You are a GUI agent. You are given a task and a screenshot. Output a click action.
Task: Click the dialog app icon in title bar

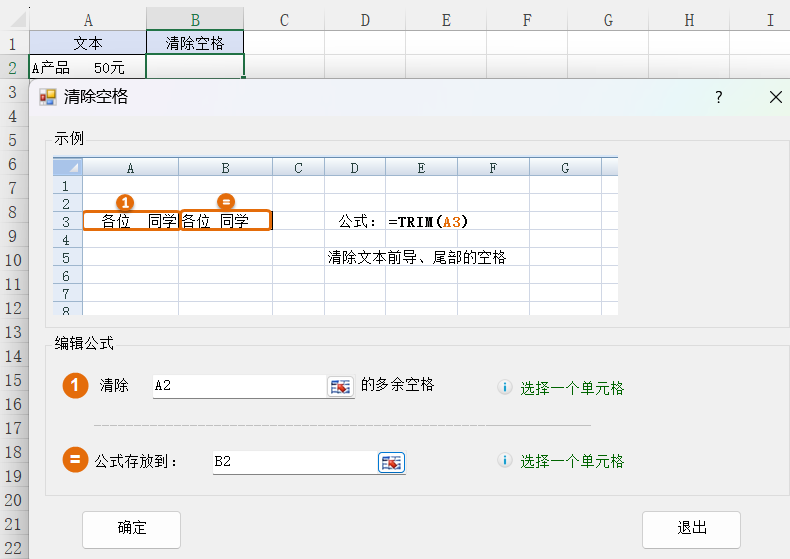pyautogui.click(x=47, y=97)
